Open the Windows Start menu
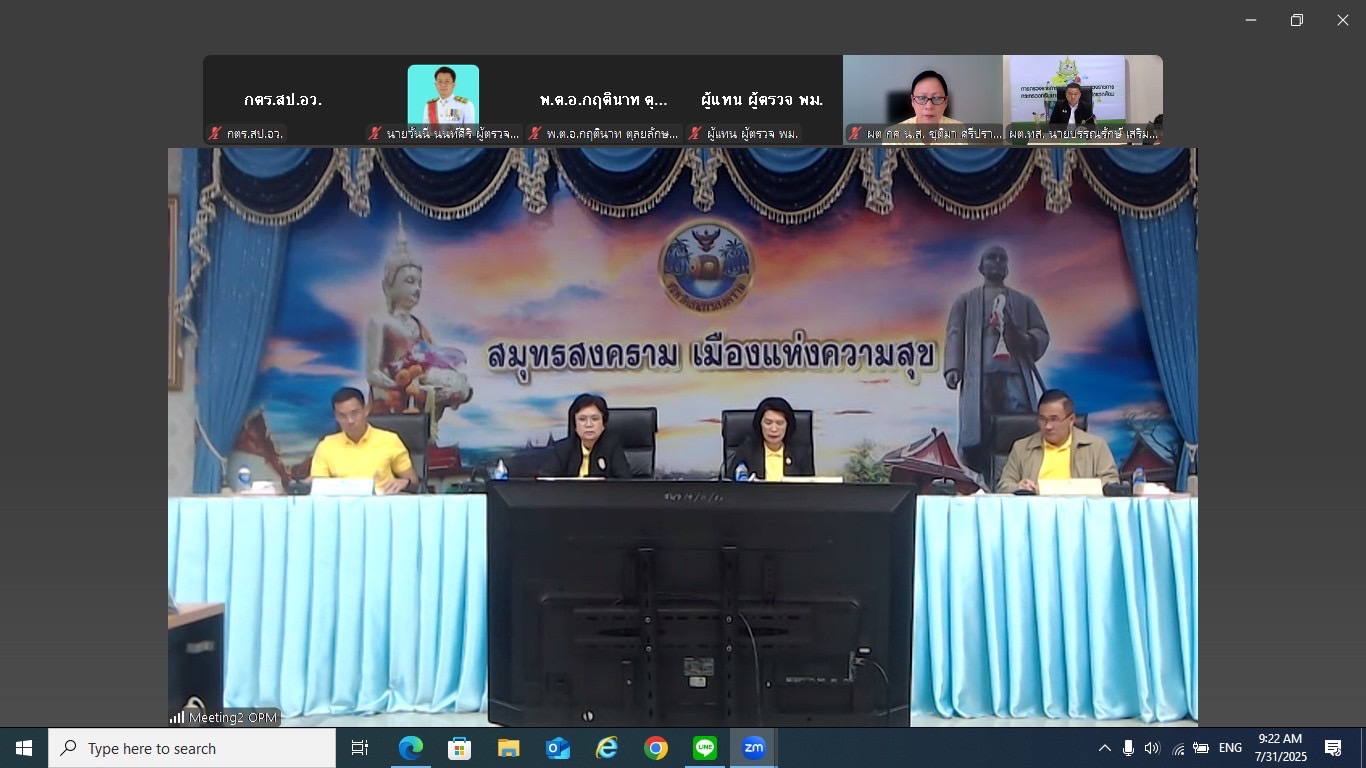The image size is (1366, 768). pos(24,748)
